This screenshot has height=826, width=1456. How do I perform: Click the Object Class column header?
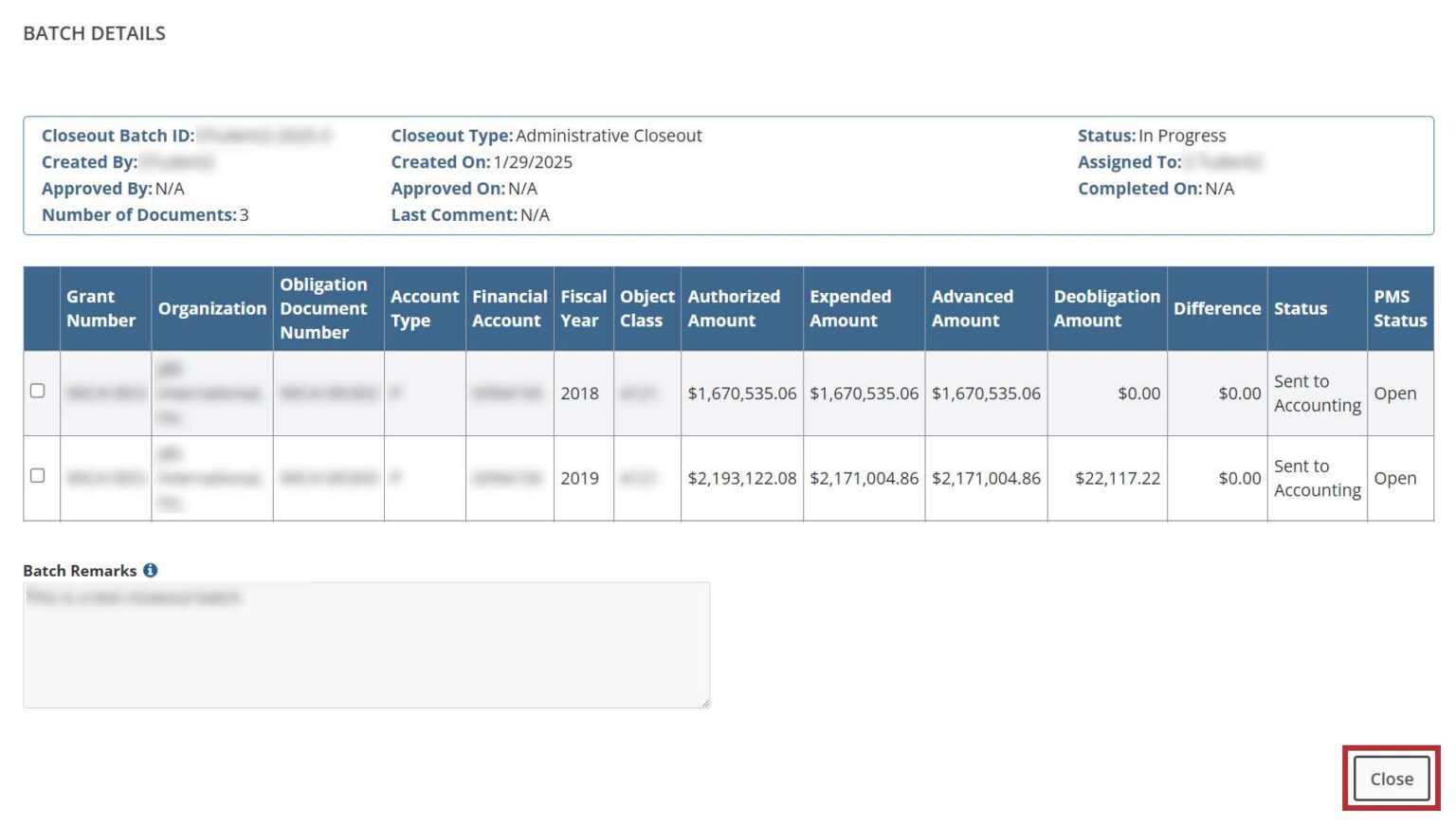(x=646, y=308)
